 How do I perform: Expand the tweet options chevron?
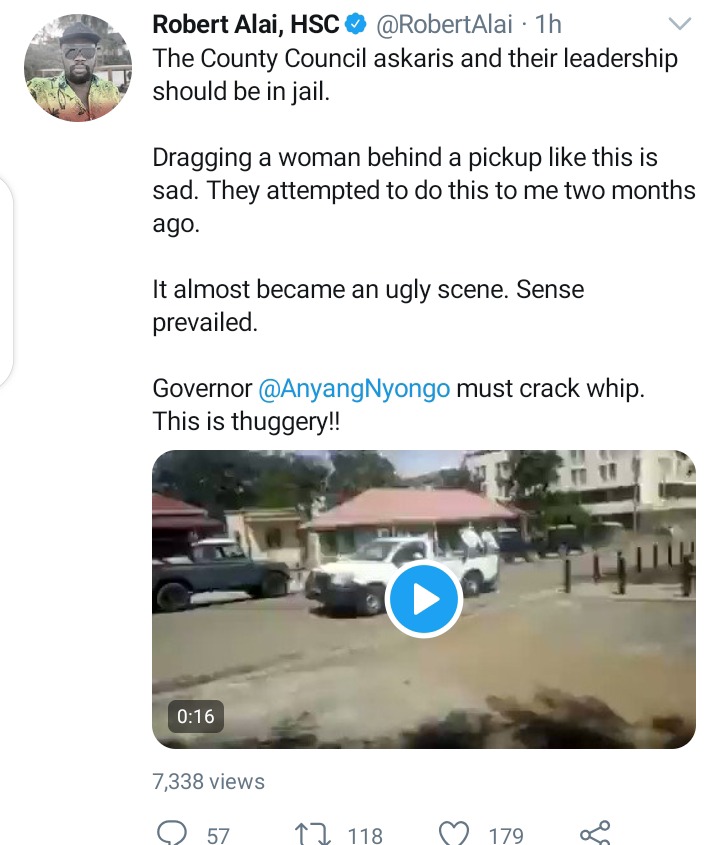[x=680, y=24]
